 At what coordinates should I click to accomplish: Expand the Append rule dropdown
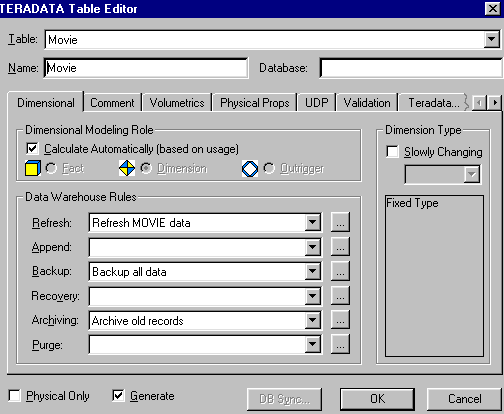(313, 247)
